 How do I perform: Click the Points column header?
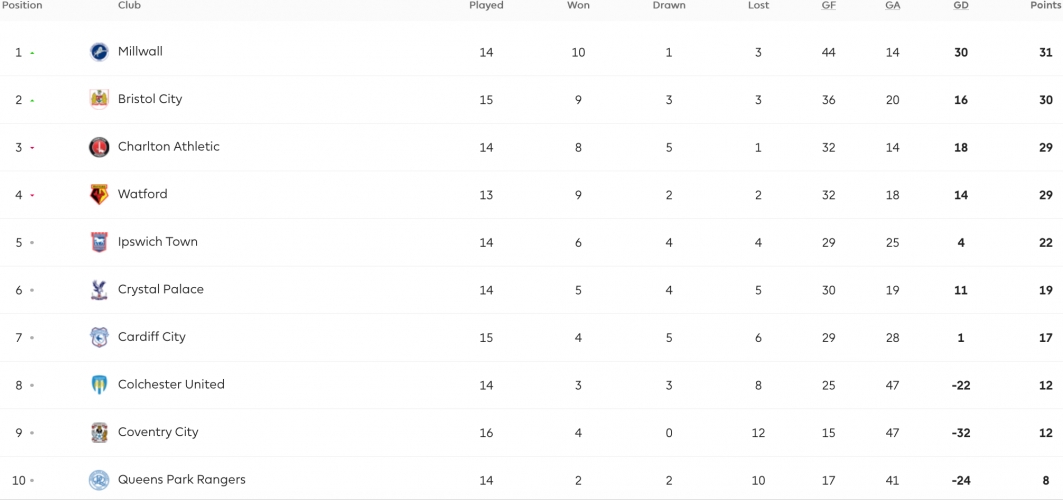1045,5
